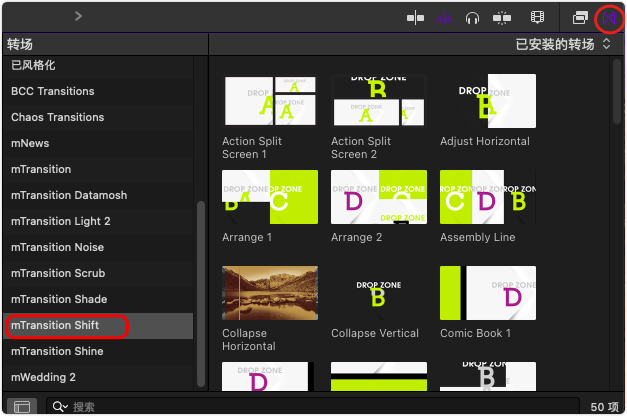Click the Adjust Horizontal label text
This screenshot has width=627, height=416.
[485, 141]
